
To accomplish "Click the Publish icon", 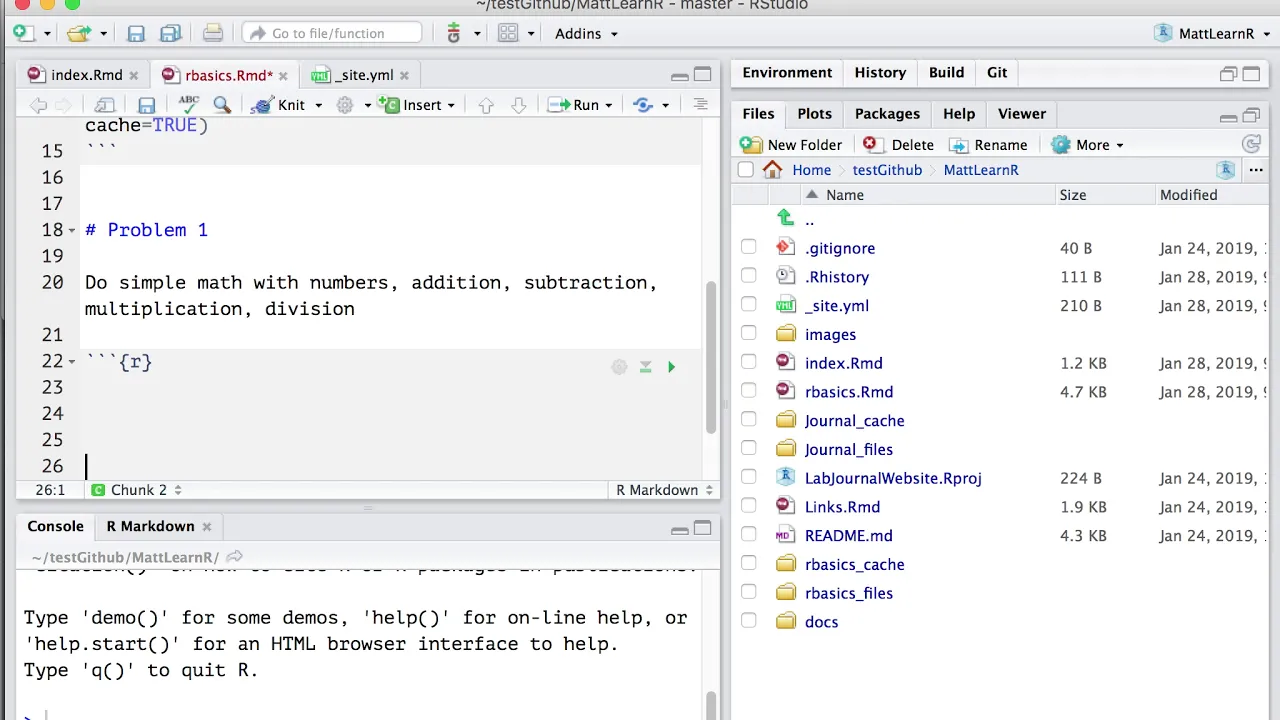I will pyautogui.click(x=643, y=105).
